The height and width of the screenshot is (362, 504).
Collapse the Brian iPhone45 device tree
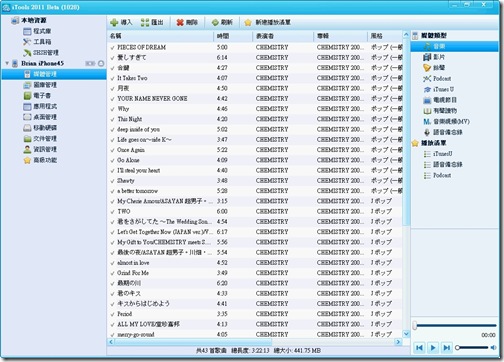7,63
